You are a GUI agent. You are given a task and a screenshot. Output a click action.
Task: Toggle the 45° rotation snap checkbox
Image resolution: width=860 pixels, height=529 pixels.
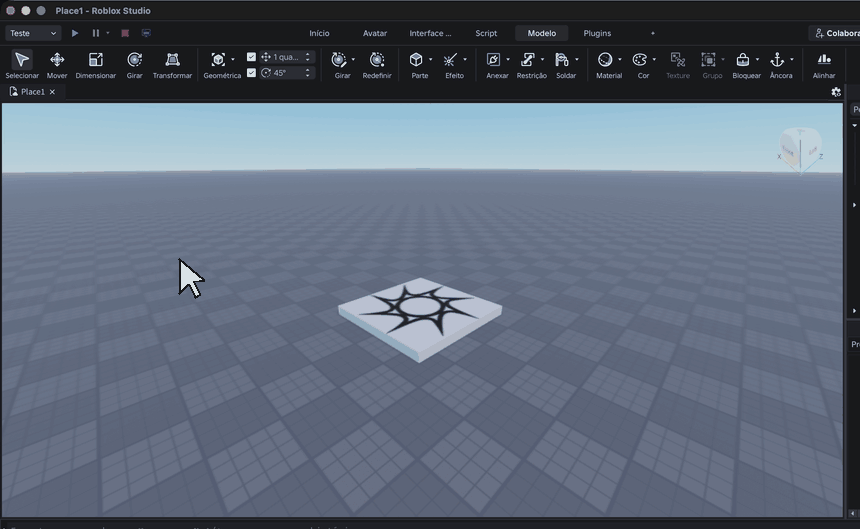[x=251, y=72]
